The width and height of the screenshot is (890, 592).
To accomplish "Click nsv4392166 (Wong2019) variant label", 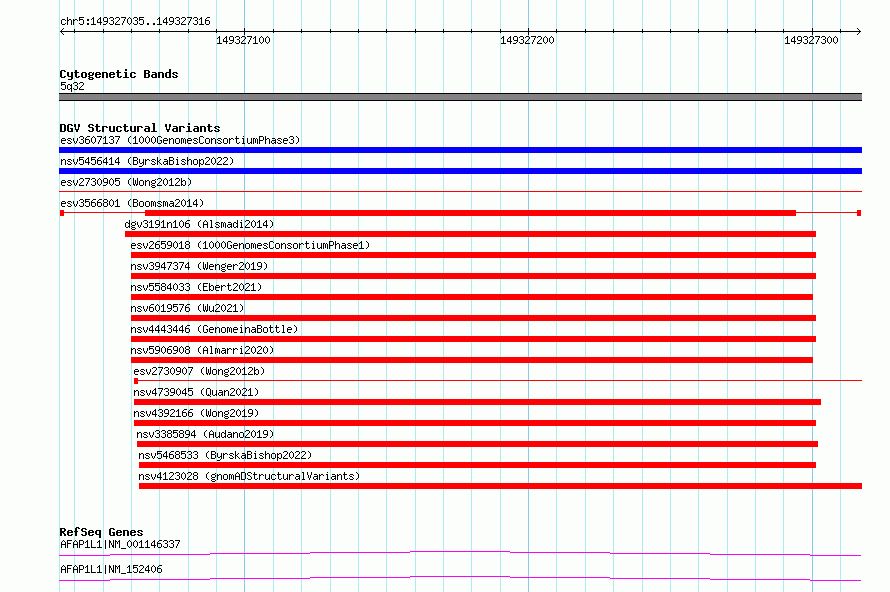I will pos(196,413).
